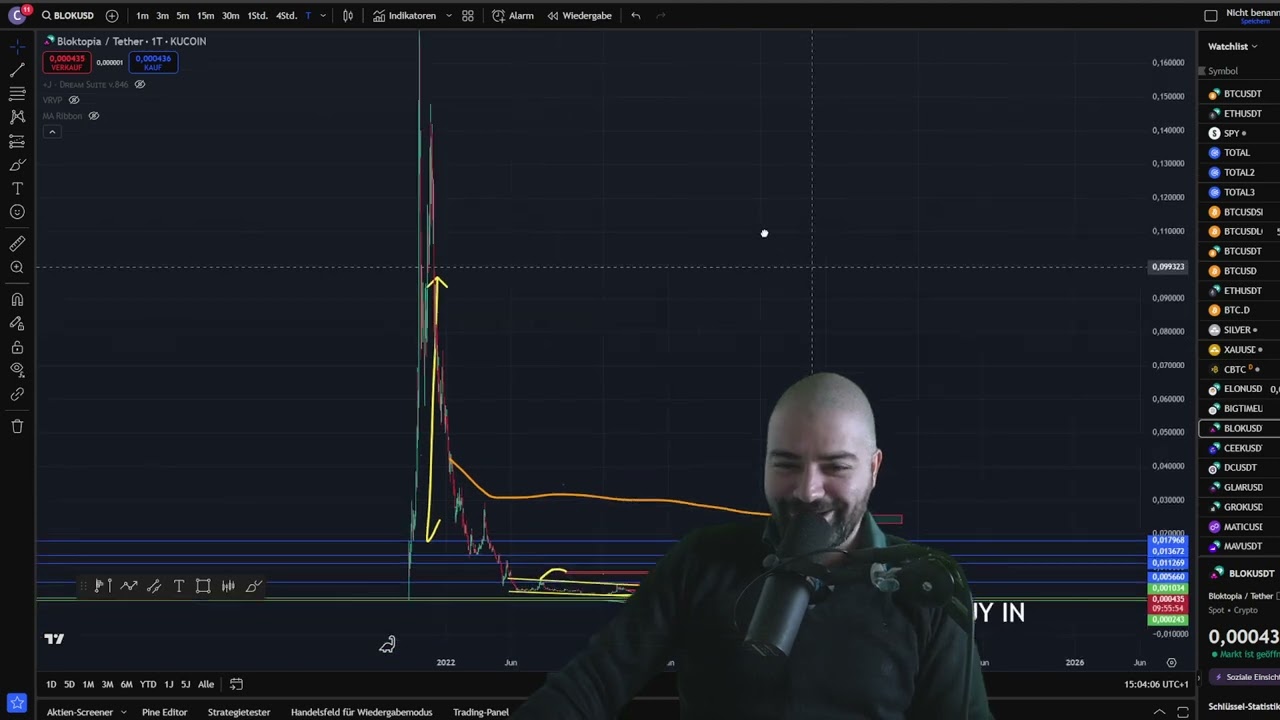The image size is (1280, 720).
Task: Select the trend line tool
Action: [17, 70]
